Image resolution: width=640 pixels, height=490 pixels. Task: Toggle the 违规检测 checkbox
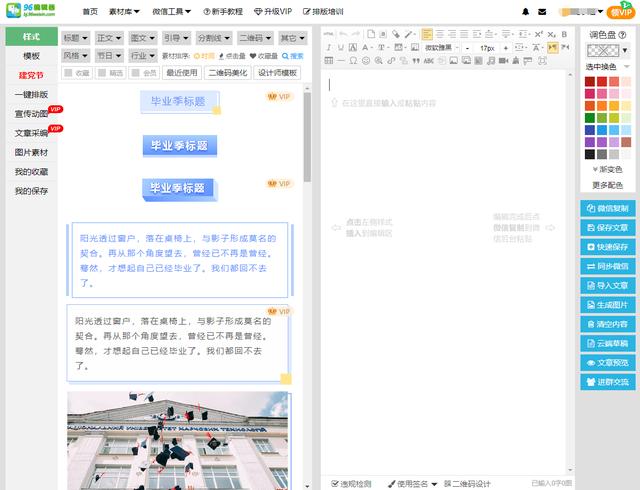click(x=334, y=483)
